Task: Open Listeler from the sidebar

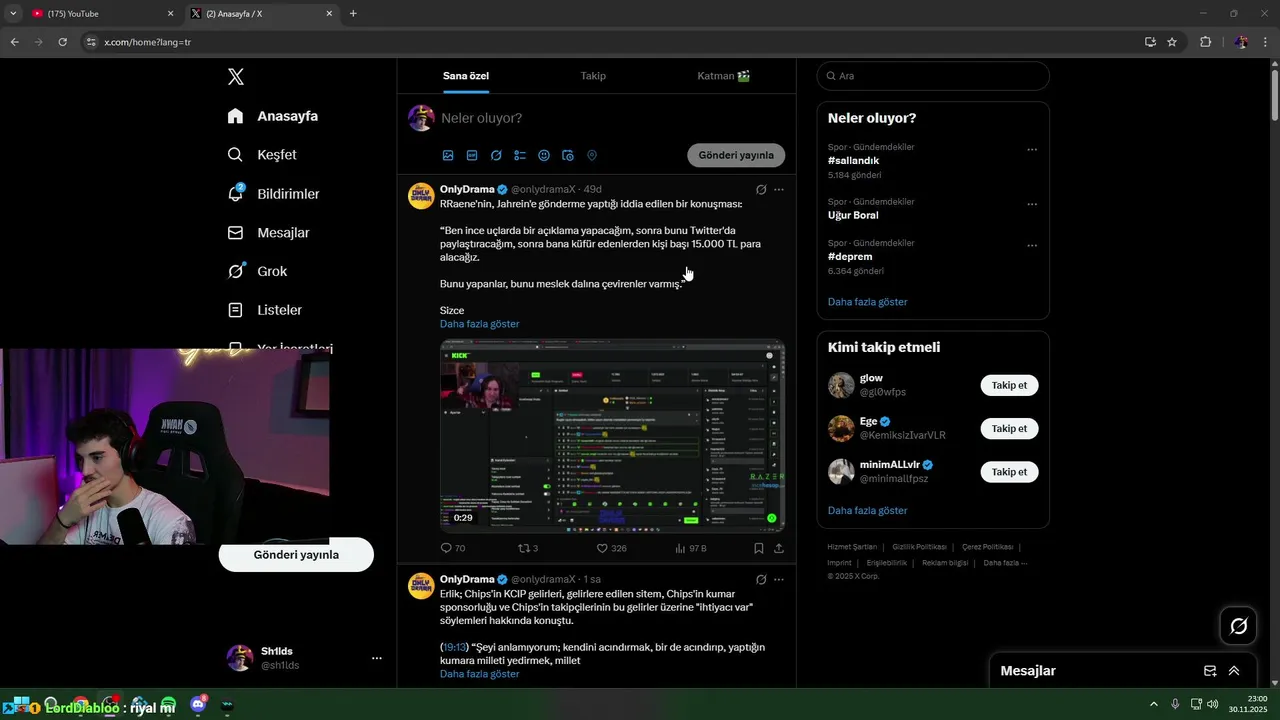Action: point(264,310)
